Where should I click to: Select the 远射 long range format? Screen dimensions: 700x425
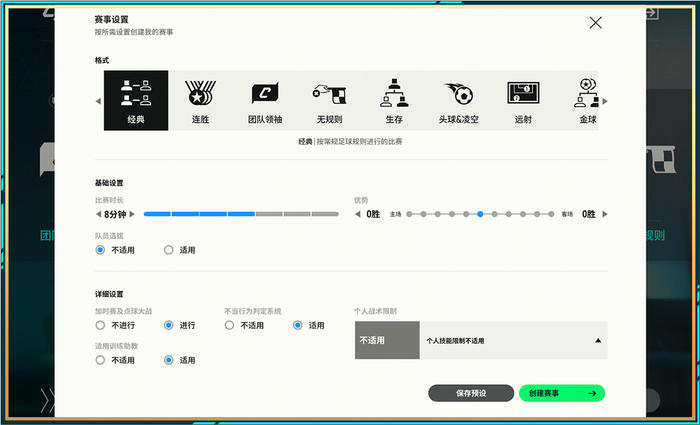522,100
